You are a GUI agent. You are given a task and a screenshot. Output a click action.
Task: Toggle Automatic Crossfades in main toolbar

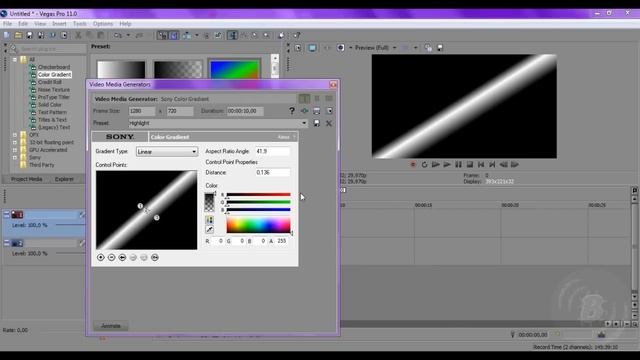[x=173, y=36]
